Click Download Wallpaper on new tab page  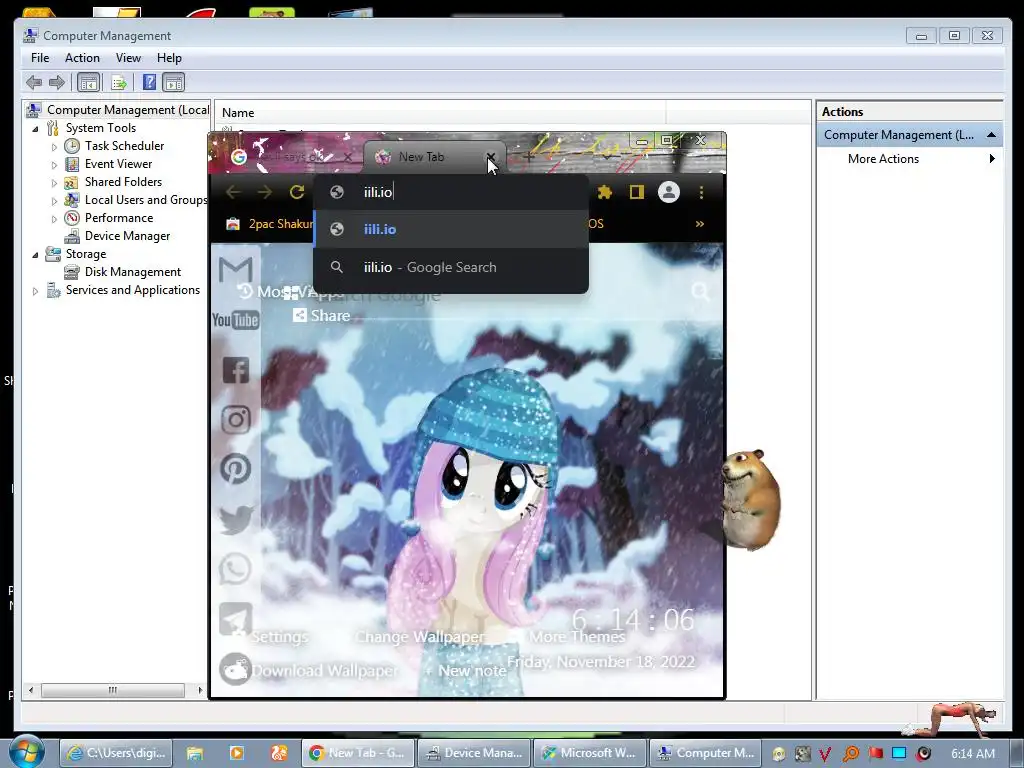[325, 671]
